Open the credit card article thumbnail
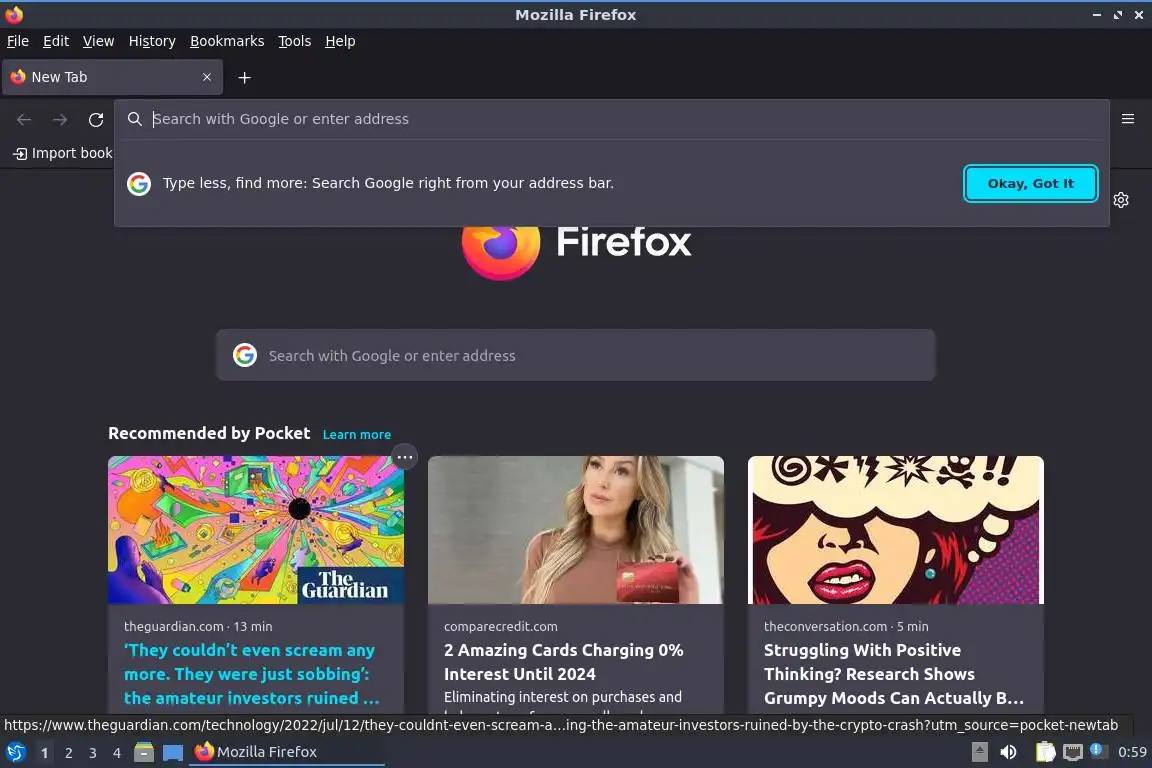Screen dimensions: 1152x768 [x=575, y=530]
